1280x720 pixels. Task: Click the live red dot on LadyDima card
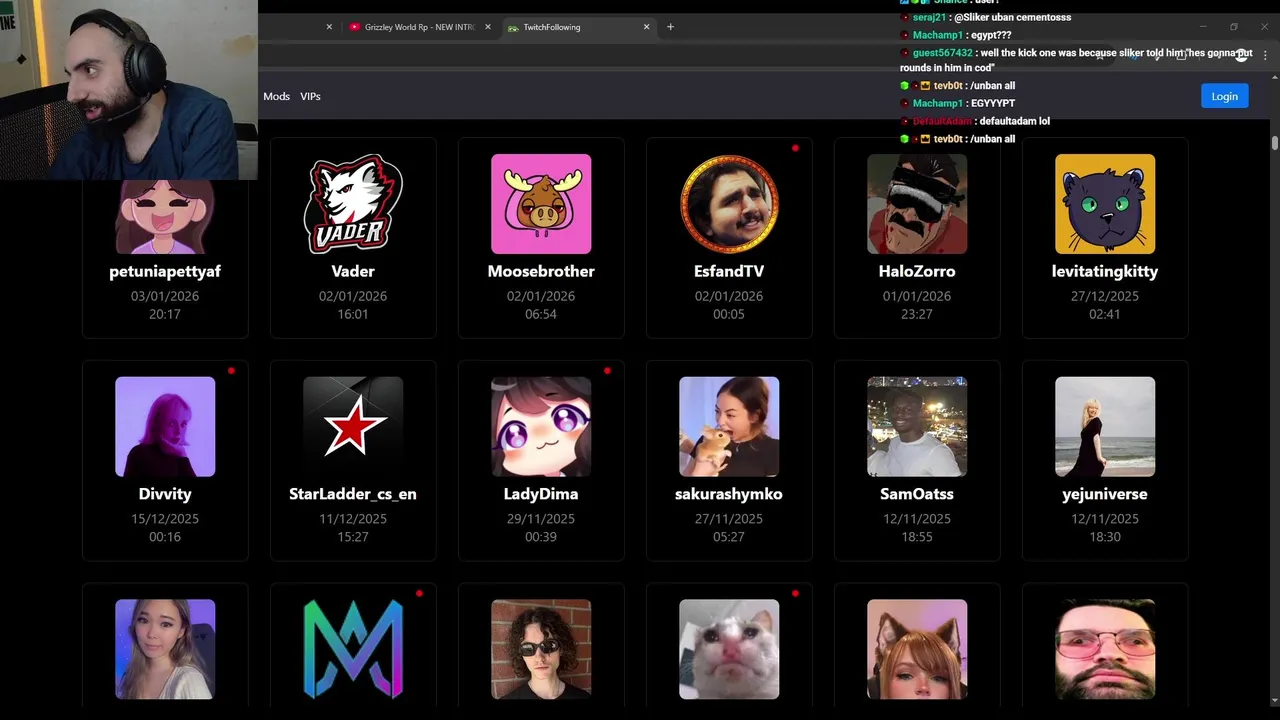(607, 371)
